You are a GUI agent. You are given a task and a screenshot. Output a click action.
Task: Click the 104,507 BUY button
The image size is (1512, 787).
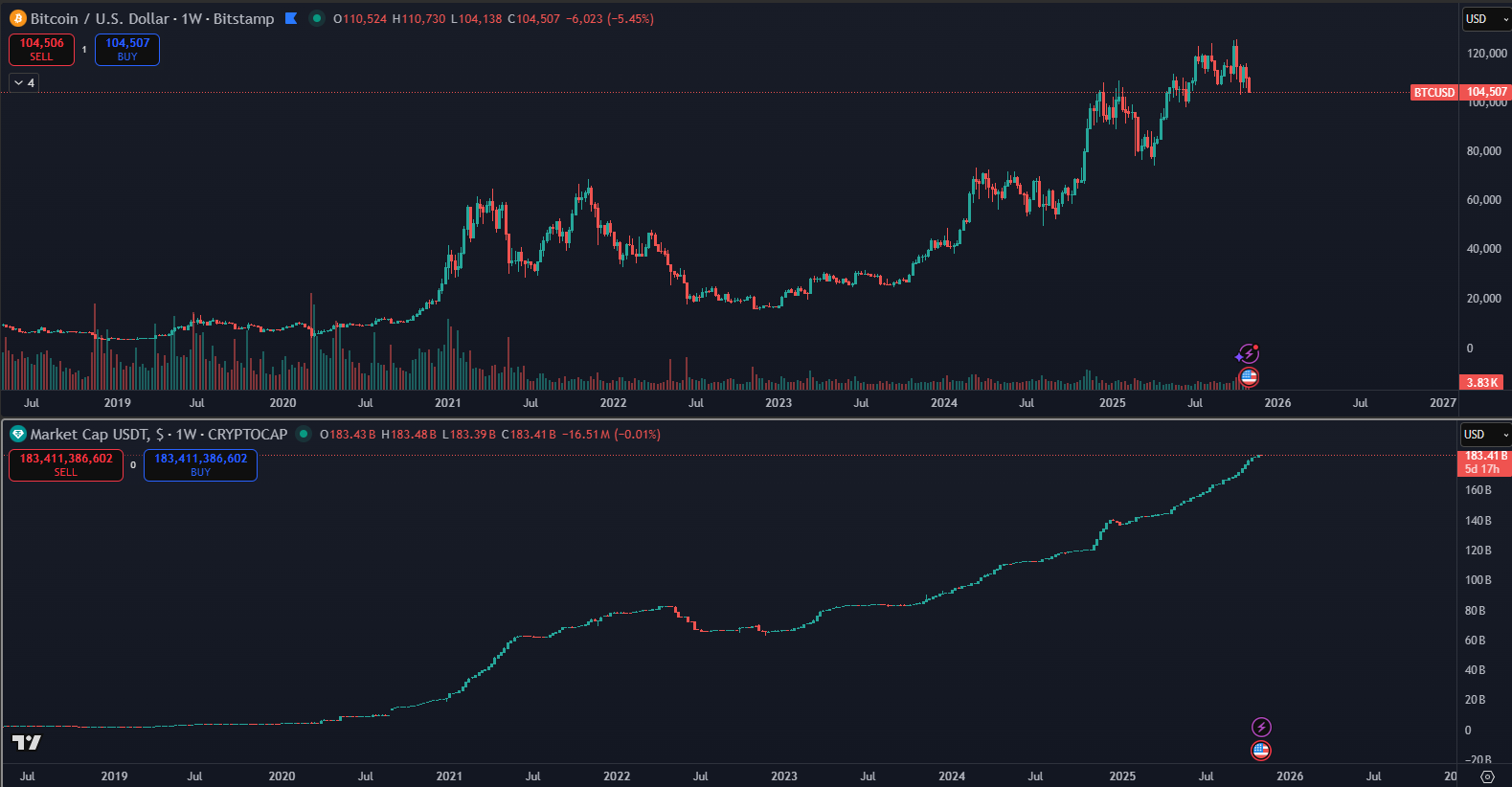pos(127,50)
